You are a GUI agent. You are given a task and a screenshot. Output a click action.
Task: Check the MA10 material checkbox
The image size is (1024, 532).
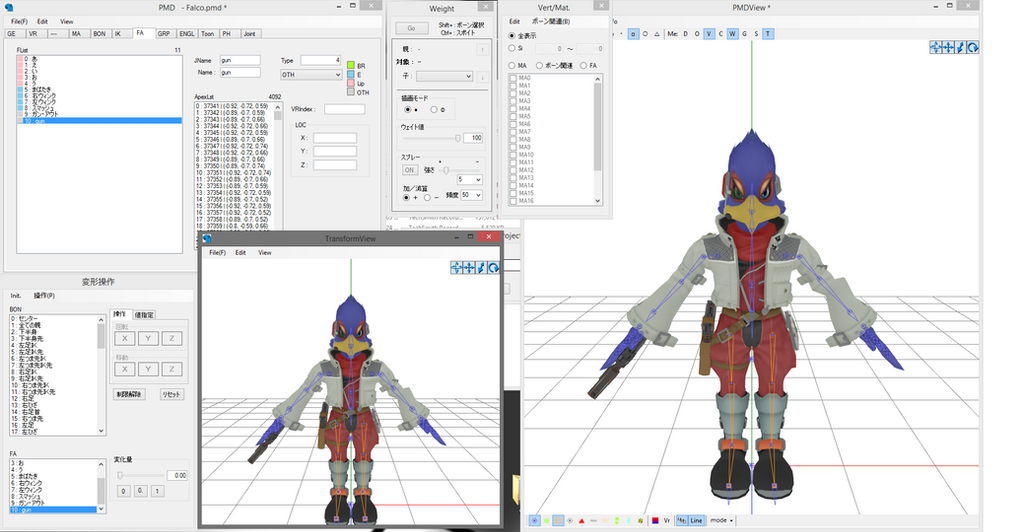point(513,155)
